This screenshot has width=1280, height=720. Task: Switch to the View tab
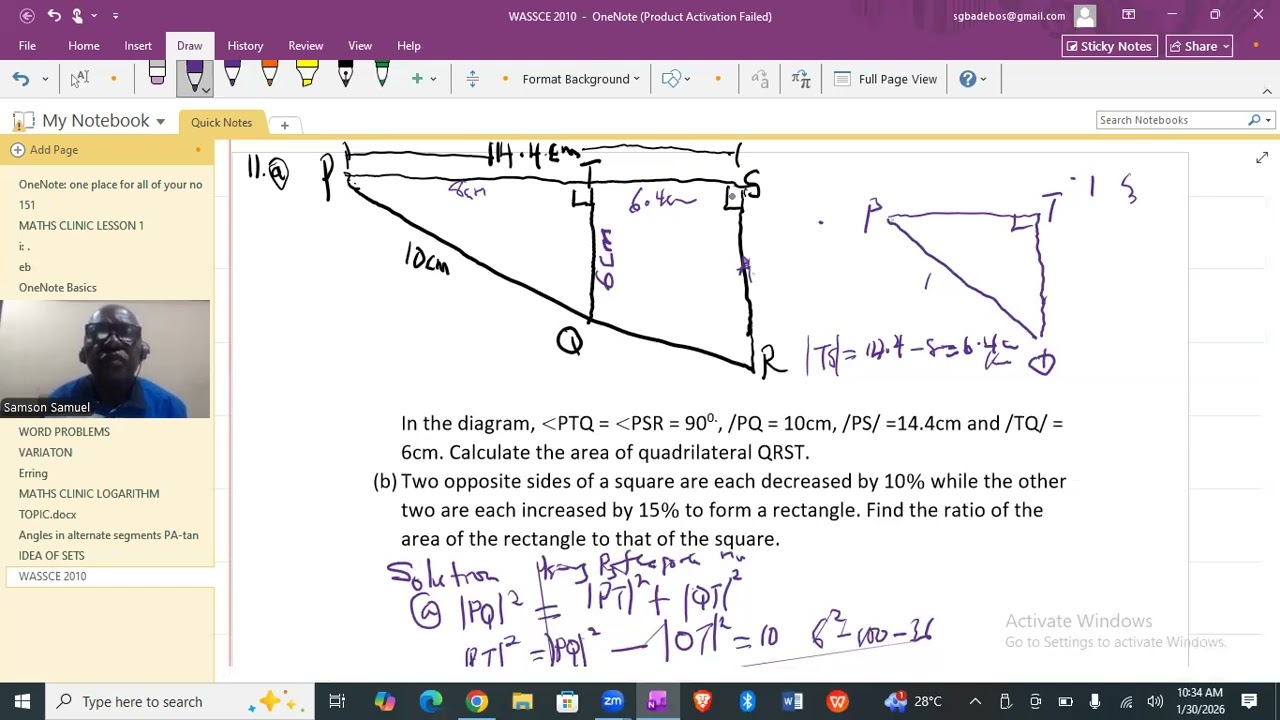tap(360, 46)
